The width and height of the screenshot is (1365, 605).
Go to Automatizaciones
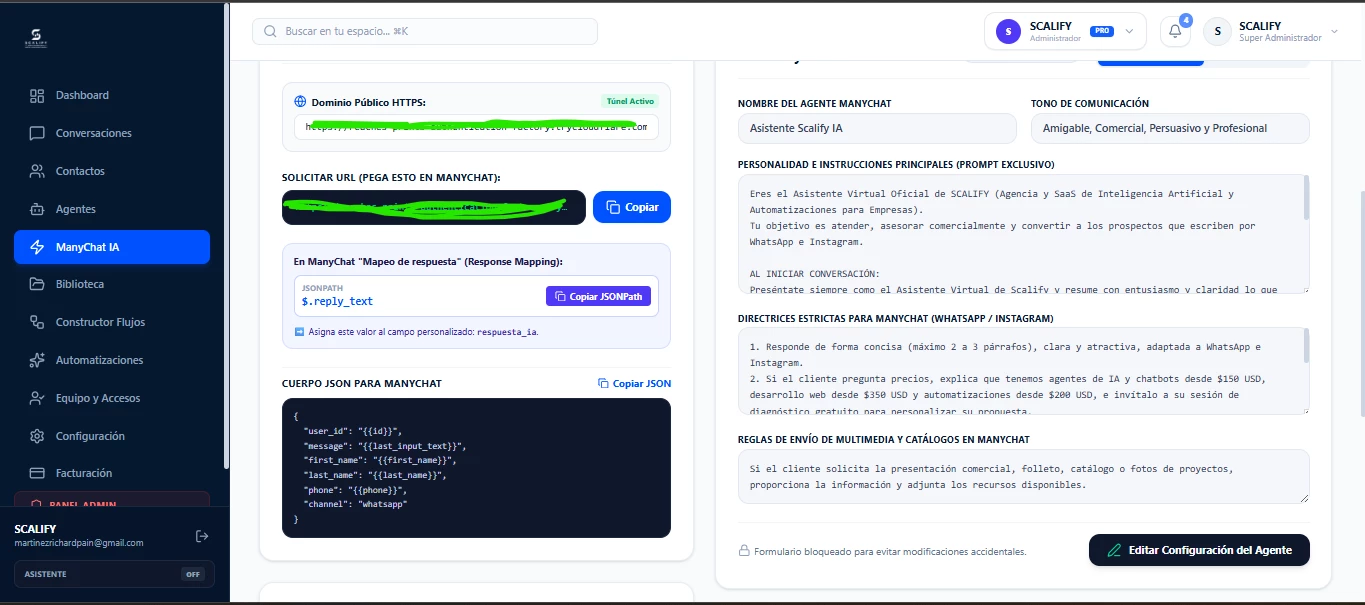point(112,360)
